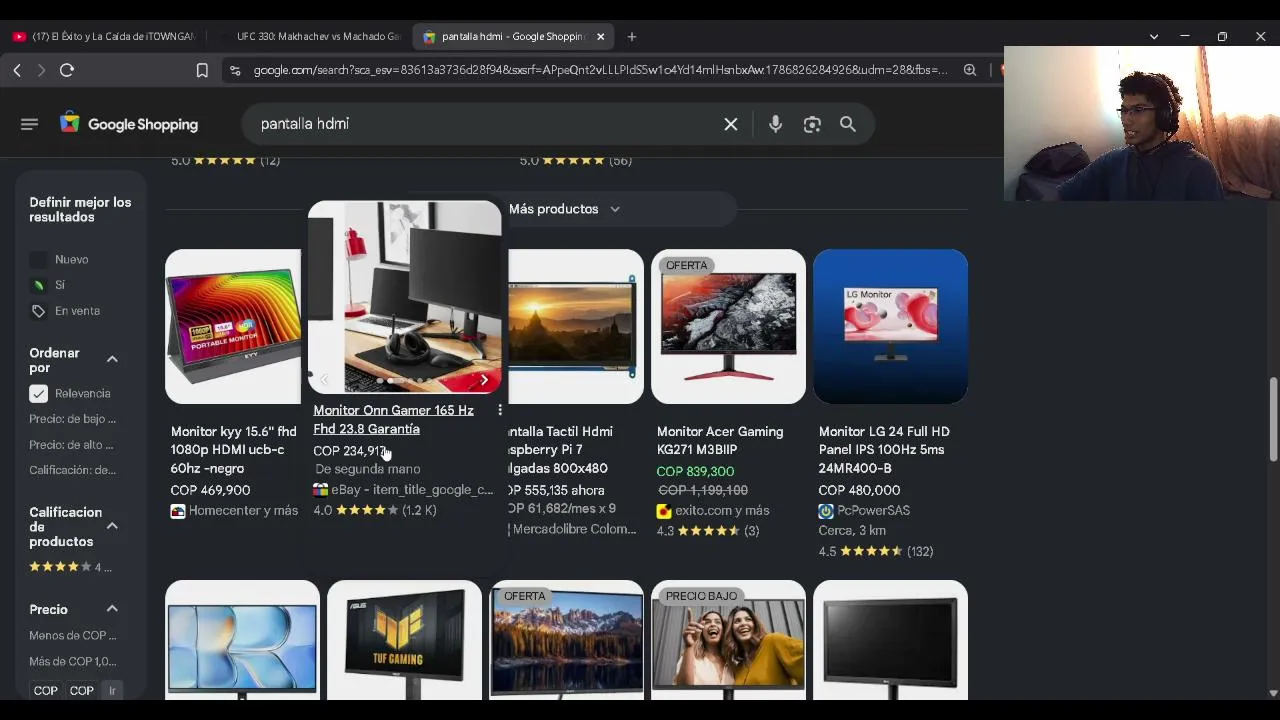Switch to the UFC 330 Makhachev tab
Viewport: 1280px width, 720px height.
[x=310, y=37]
